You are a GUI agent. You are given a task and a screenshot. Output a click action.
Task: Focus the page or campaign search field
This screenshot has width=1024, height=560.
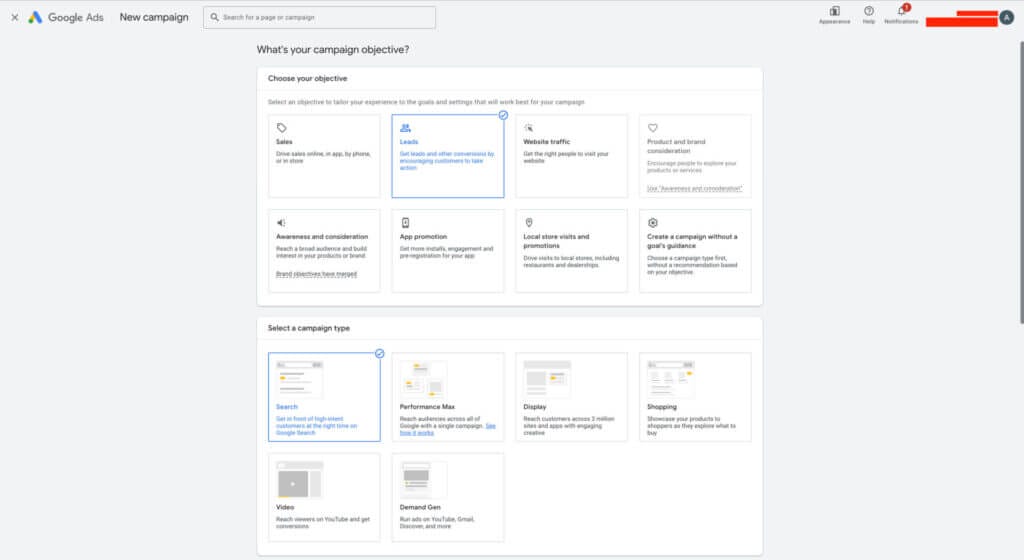tap(319, 18)
